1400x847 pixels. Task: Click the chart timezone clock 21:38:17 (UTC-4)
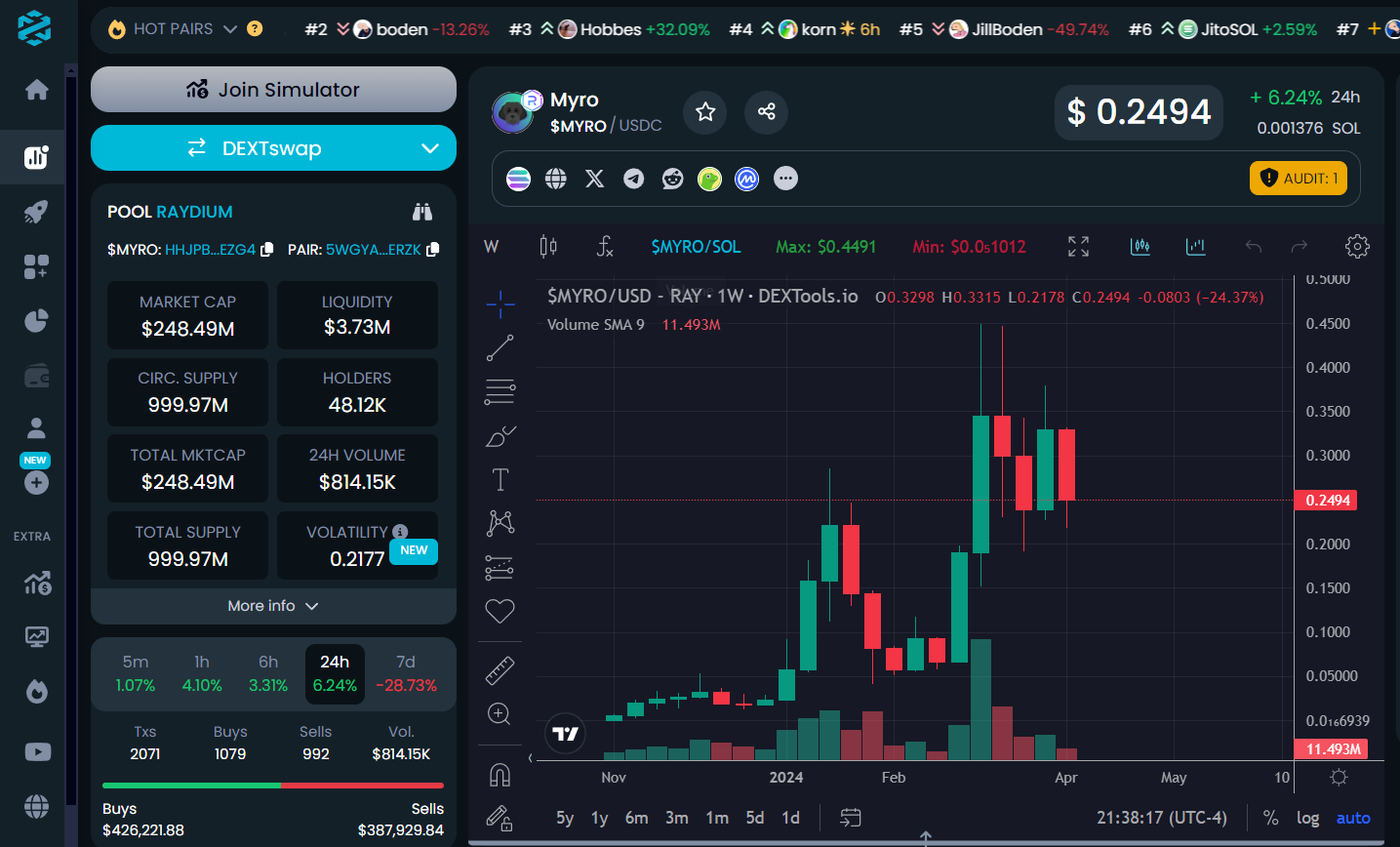pyautogui.click(x=1162, y=818)
